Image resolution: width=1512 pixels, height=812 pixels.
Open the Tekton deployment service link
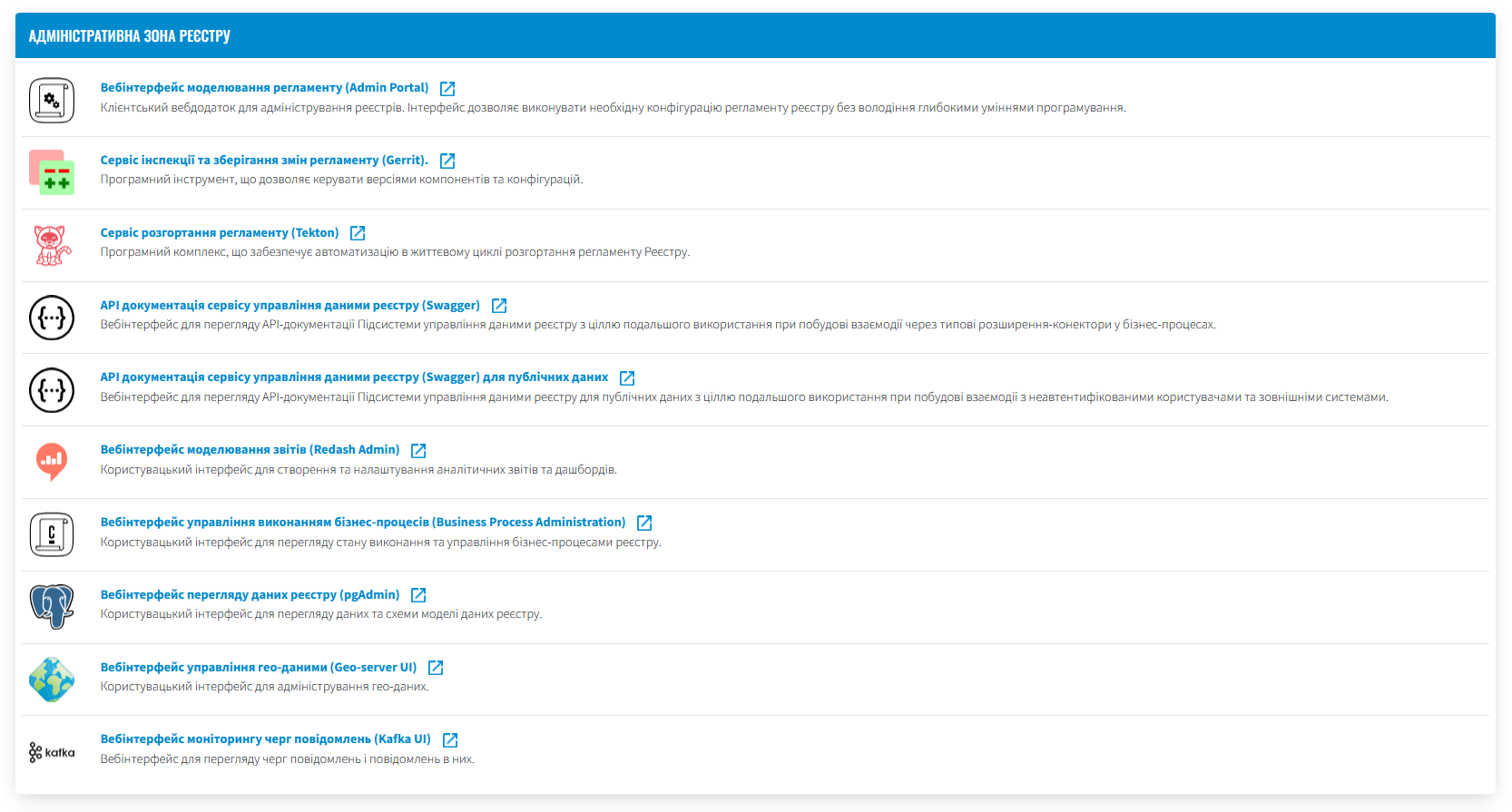click(x=220, y=233)
